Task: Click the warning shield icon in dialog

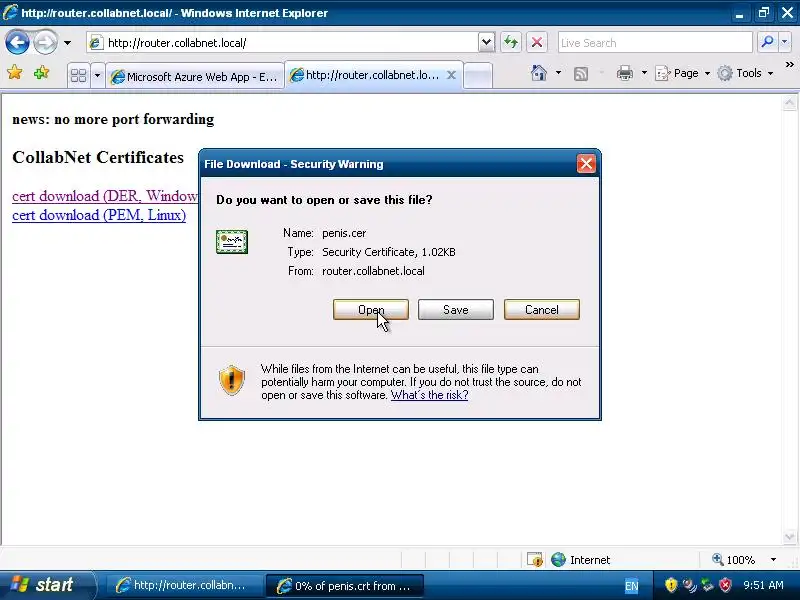Action: 232,380
